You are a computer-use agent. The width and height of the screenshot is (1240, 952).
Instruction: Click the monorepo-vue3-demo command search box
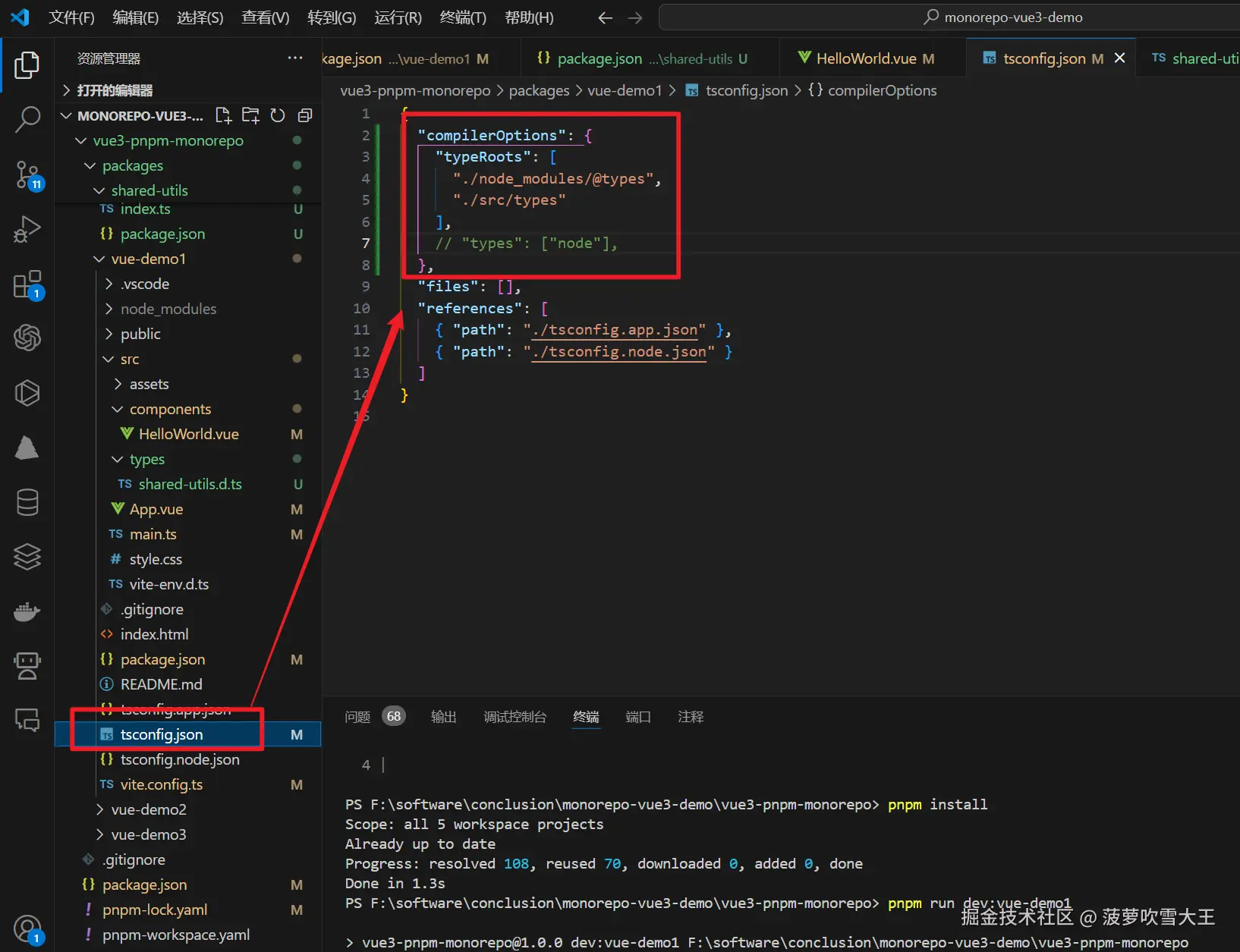(949, 17)
